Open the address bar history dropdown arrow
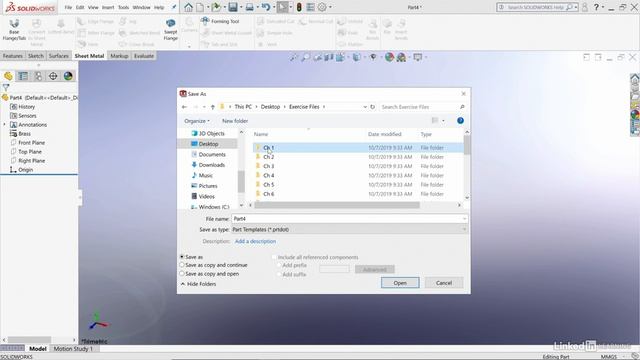 click(x=365, y=107)
